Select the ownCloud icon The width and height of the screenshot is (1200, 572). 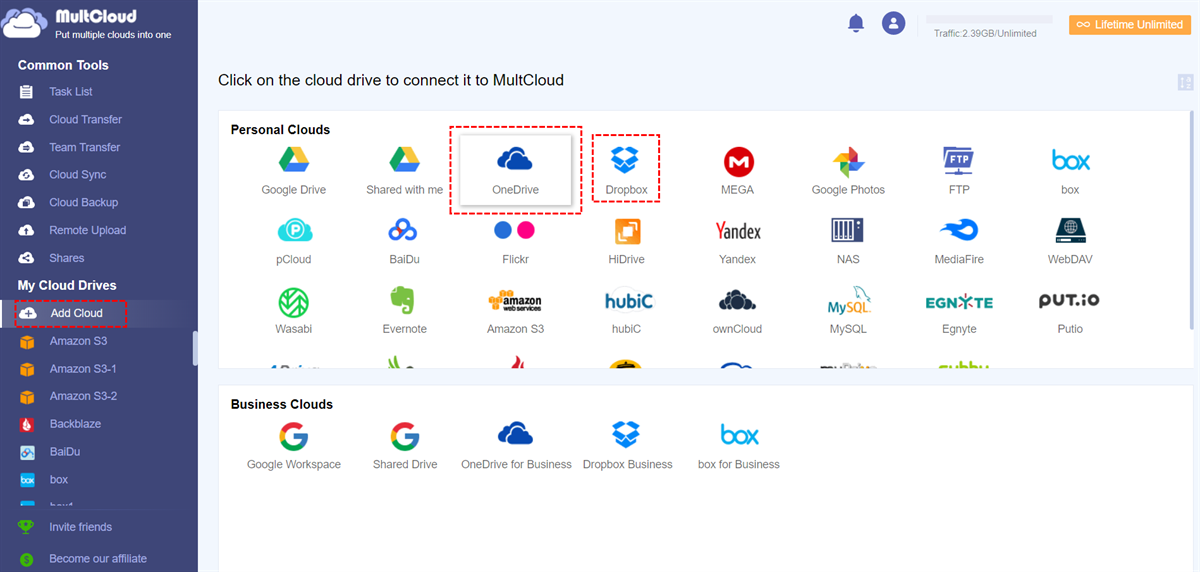click(x=737, y=300)
